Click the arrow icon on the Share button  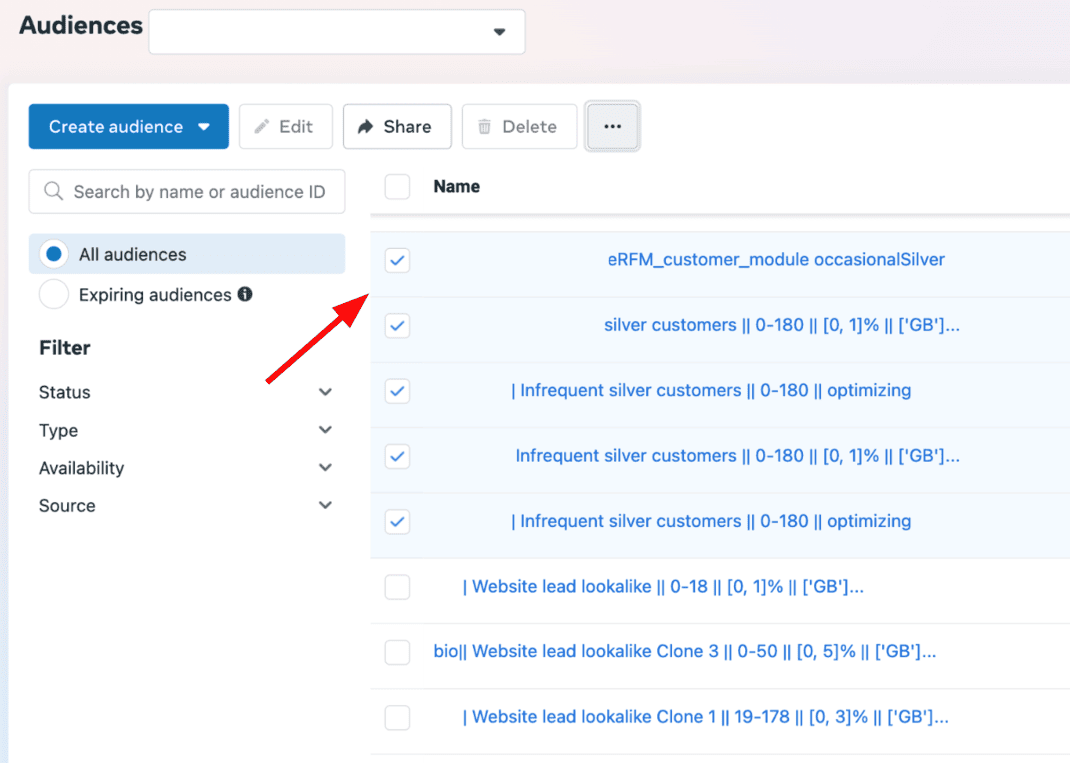[366, 126]
